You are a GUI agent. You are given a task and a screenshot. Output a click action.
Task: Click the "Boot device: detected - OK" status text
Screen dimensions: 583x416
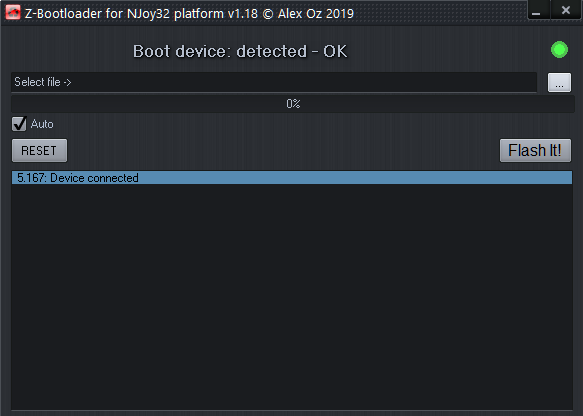click(x=240, y=51)
